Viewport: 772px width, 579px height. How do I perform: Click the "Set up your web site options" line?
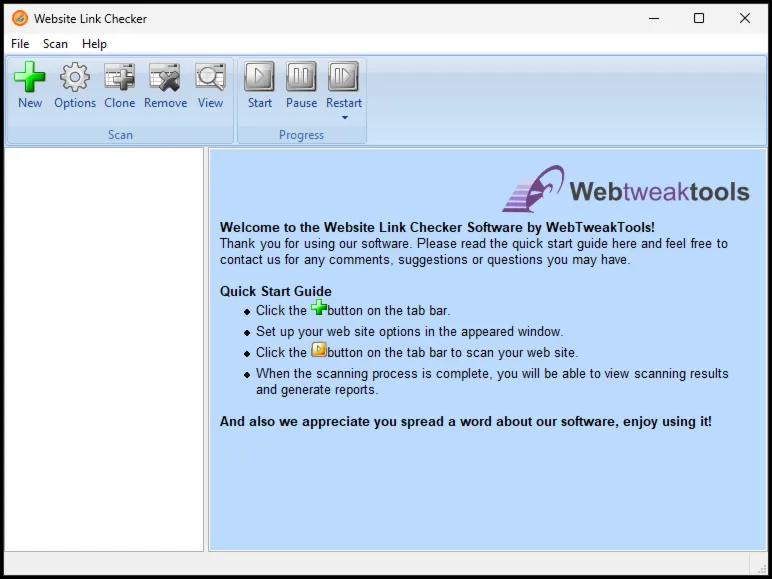(410, 331)
